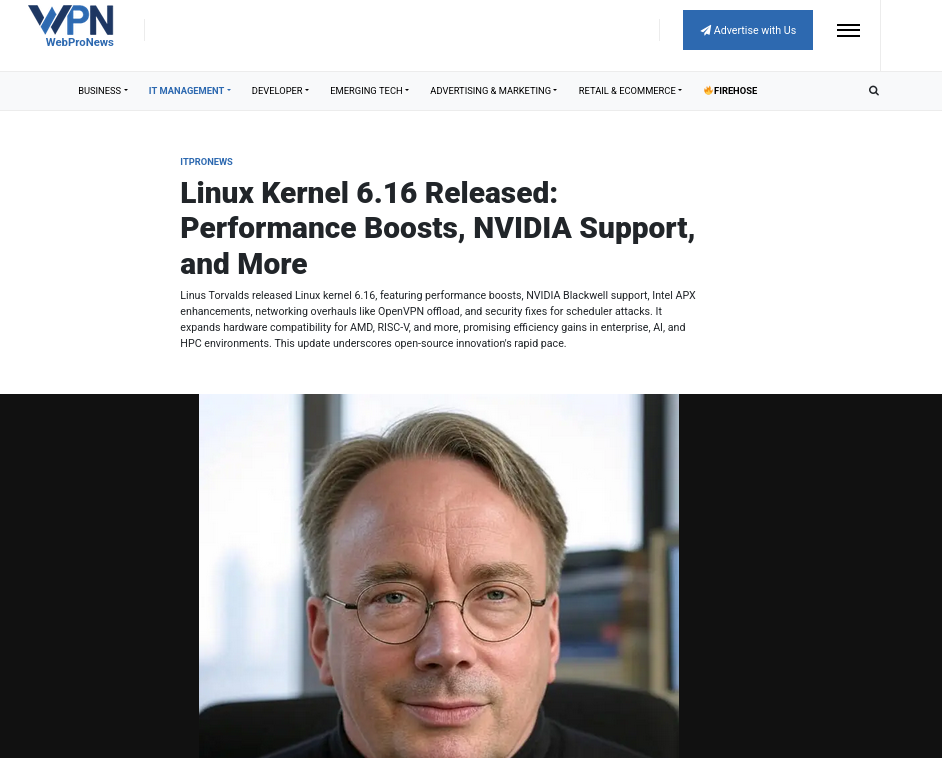Click the Firehose navigation link
The width and height of the screenshot is (942, 758).
pyautogui.click(x=731, y=91)
